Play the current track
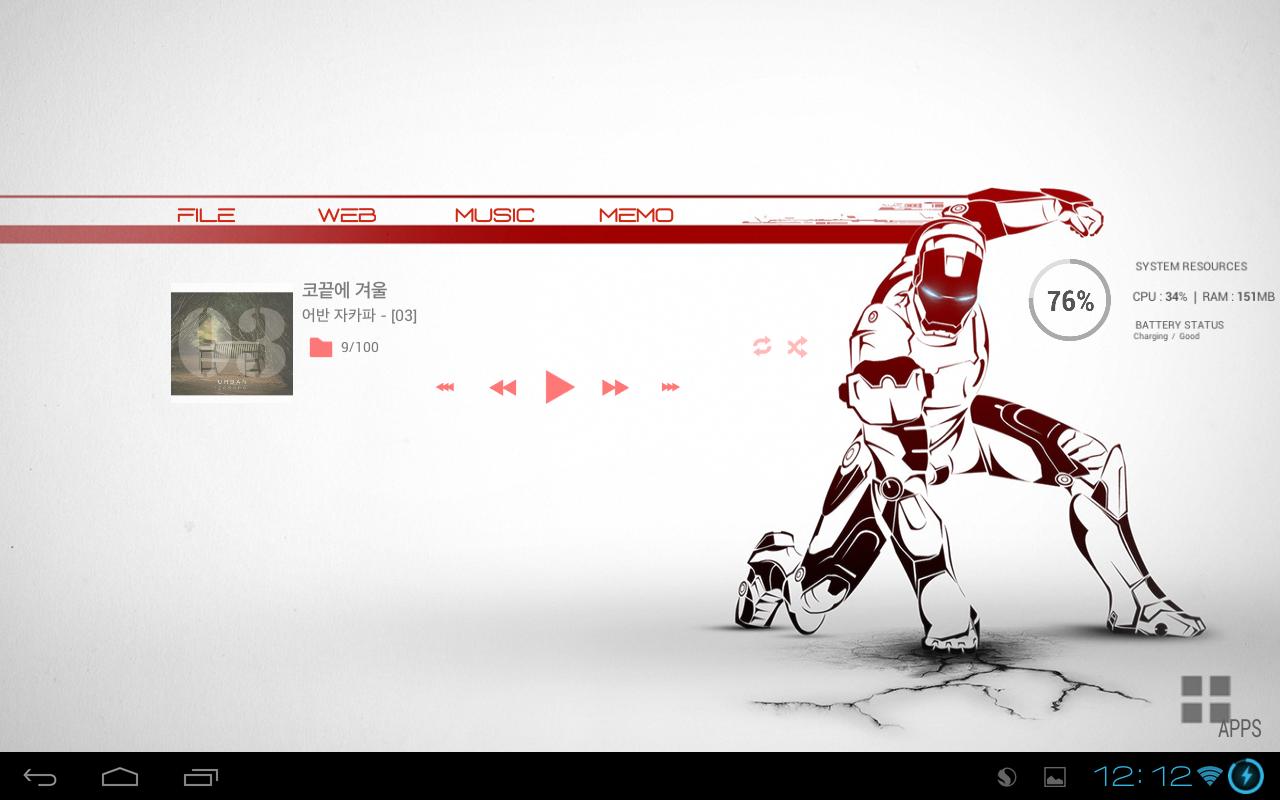The image size is (1280, 800). (x=560, y=387)
